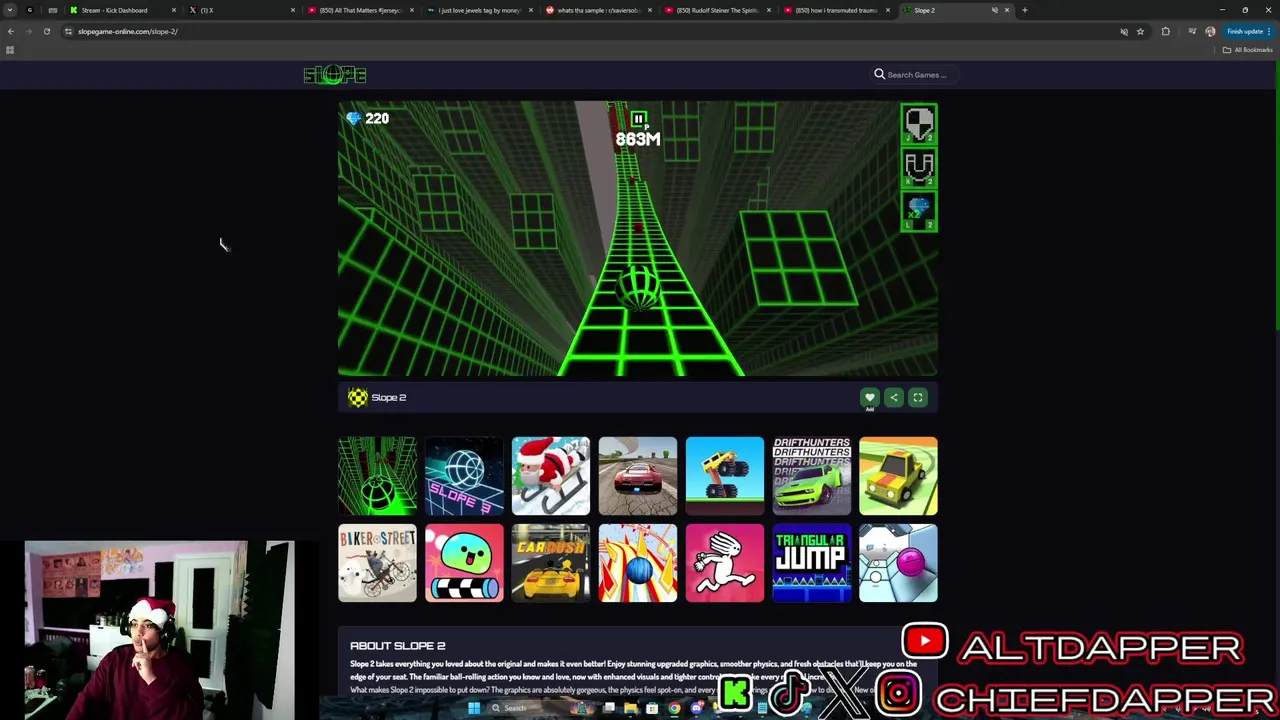Share the Slope 2 game
The height and width of the screenshot is (720, 1280).
click(894, 398)
